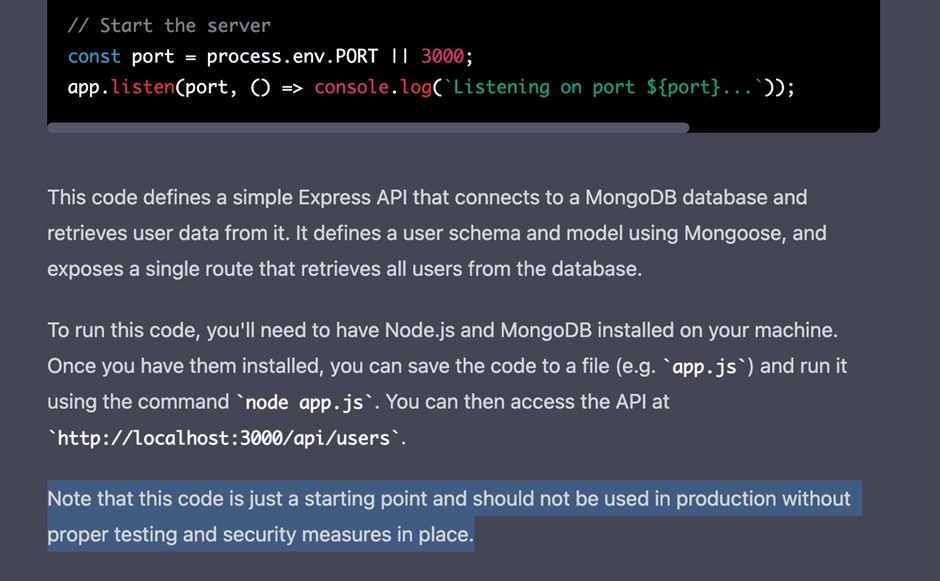
Task: Click "console.log" in the code block
Action: tap(372, 87)
